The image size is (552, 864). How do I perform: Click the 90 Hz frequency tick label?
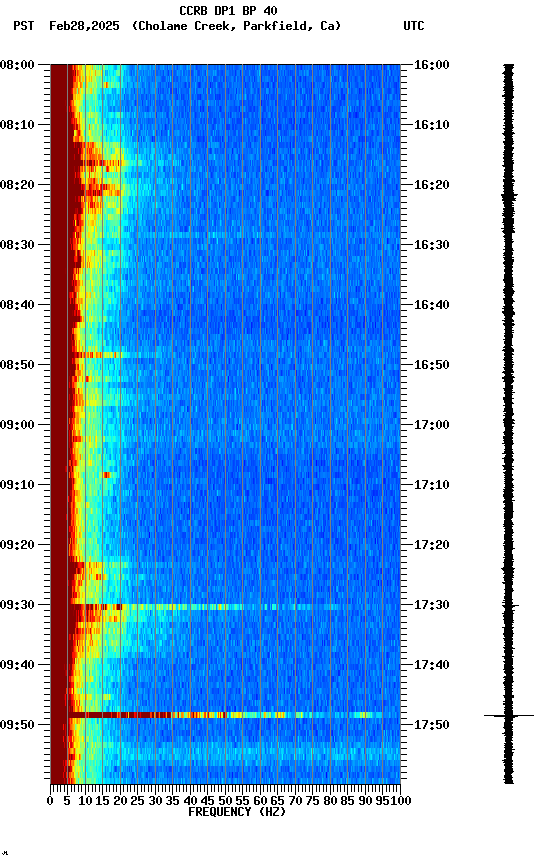(365, 801)
